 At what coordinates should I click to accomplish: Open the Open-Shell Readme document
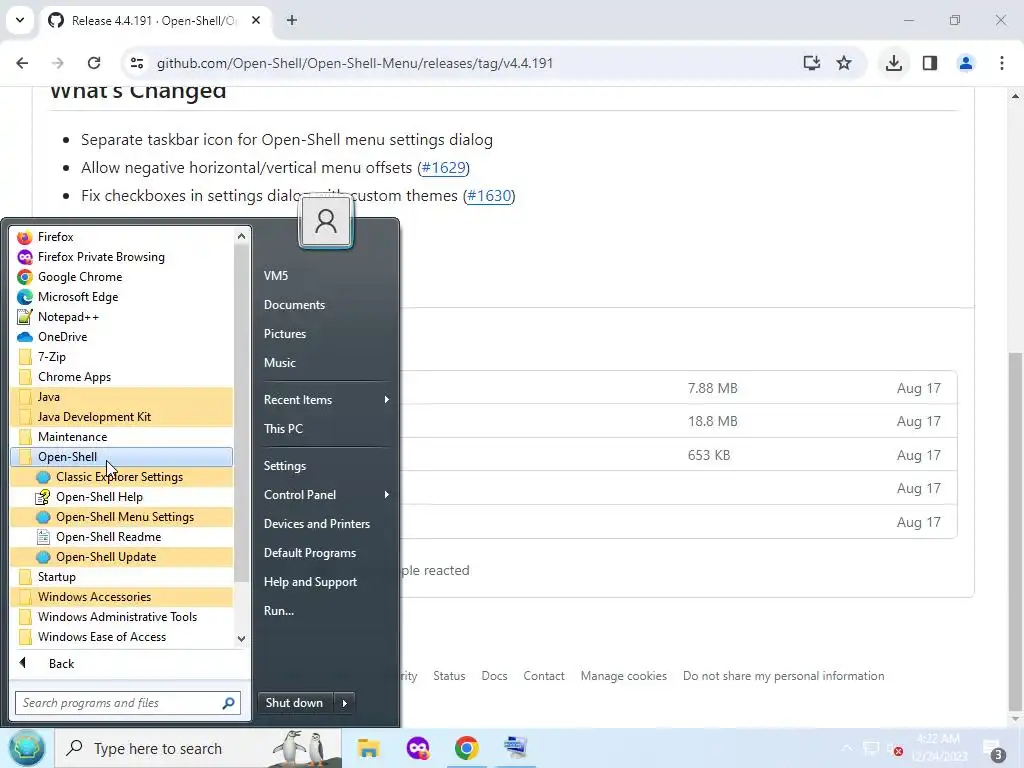point(121,537)
